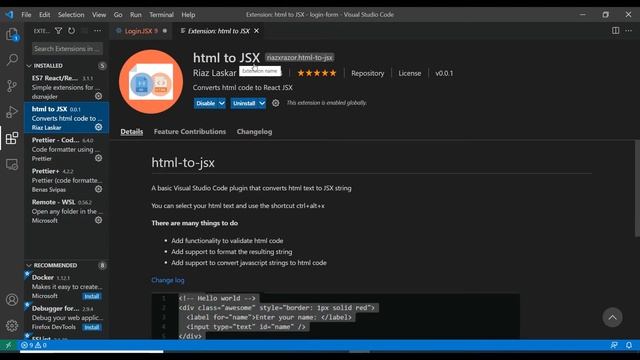The width and height of the screenshot is (640, 360).
Task: Open the Repository link
Action: click(x=367, y=73)
